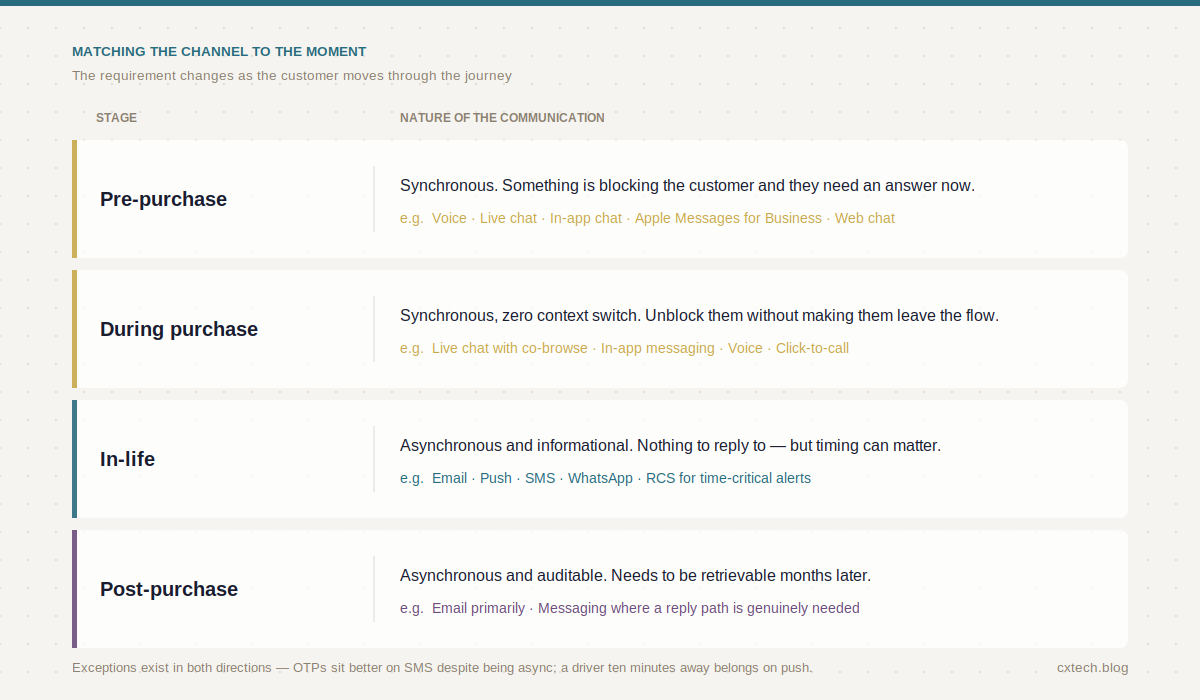Select "Live chat with co-browse"
1200x700 pixels.
click(x=510, y=348)
